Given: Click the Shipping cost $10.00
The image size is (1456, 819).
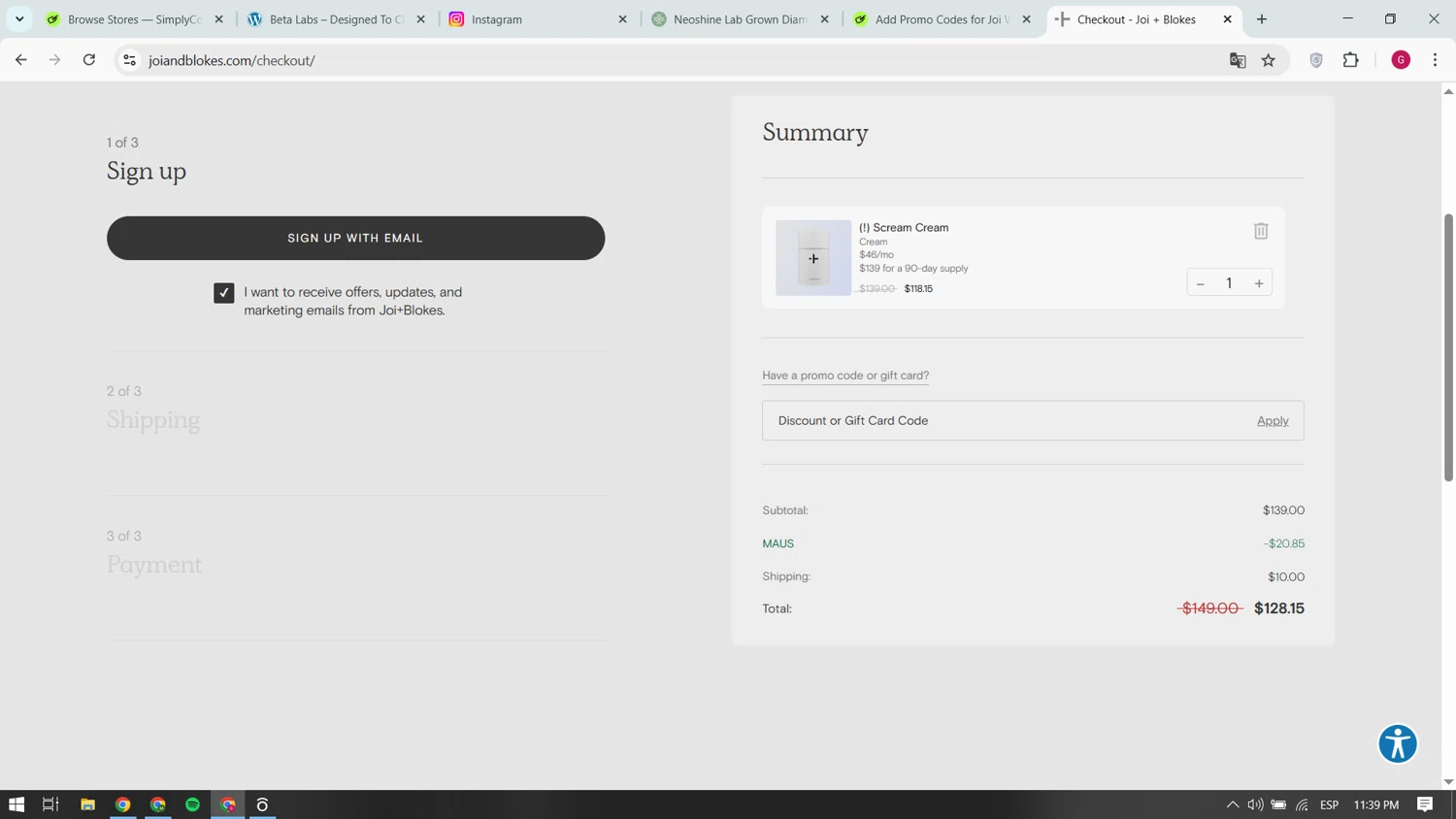Looking at the screenshot, I should click(1286, 576).
